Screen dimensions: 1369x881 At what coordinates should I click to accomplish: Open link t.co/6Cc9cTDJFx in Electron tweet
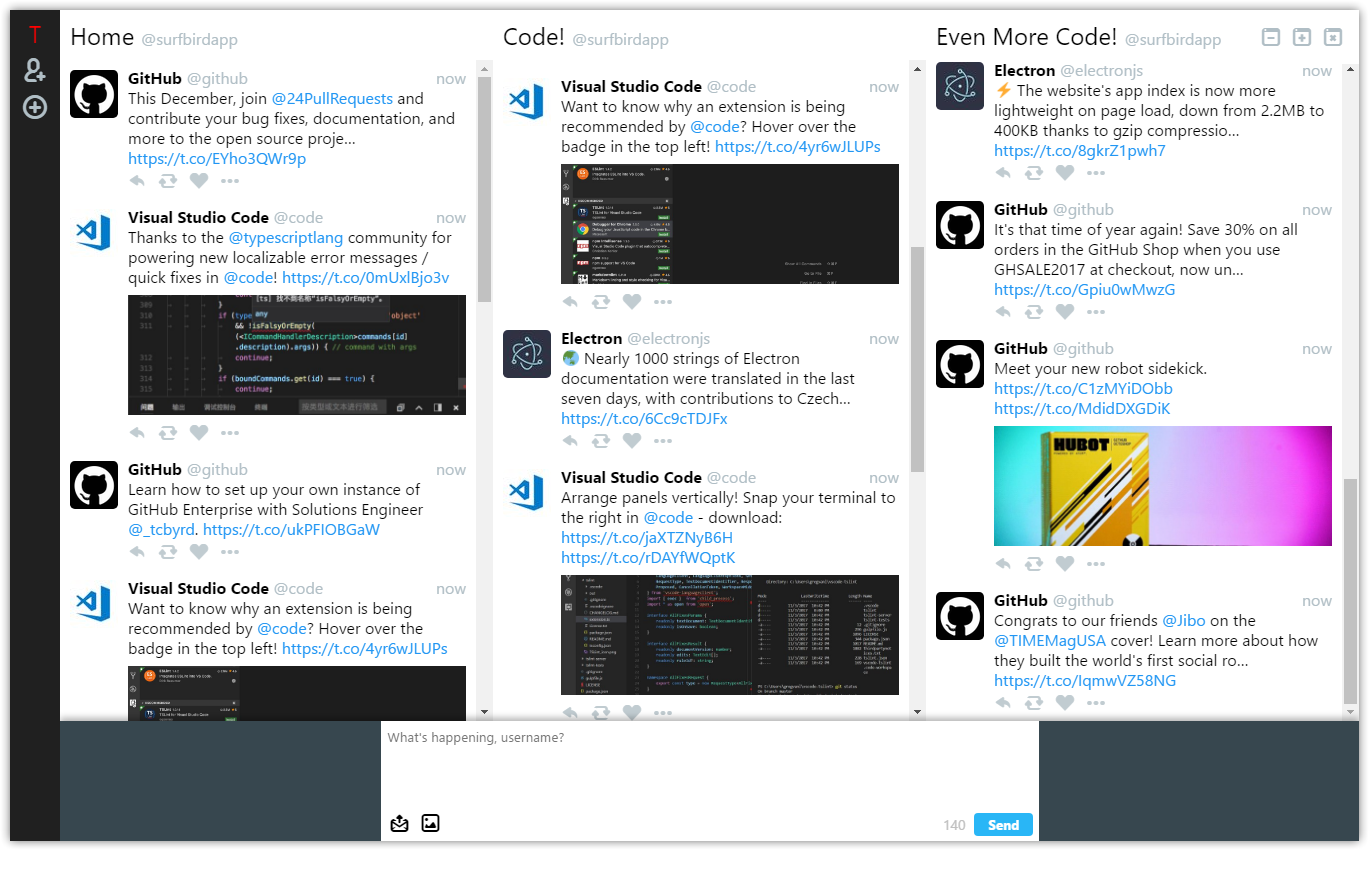(644, 419)
